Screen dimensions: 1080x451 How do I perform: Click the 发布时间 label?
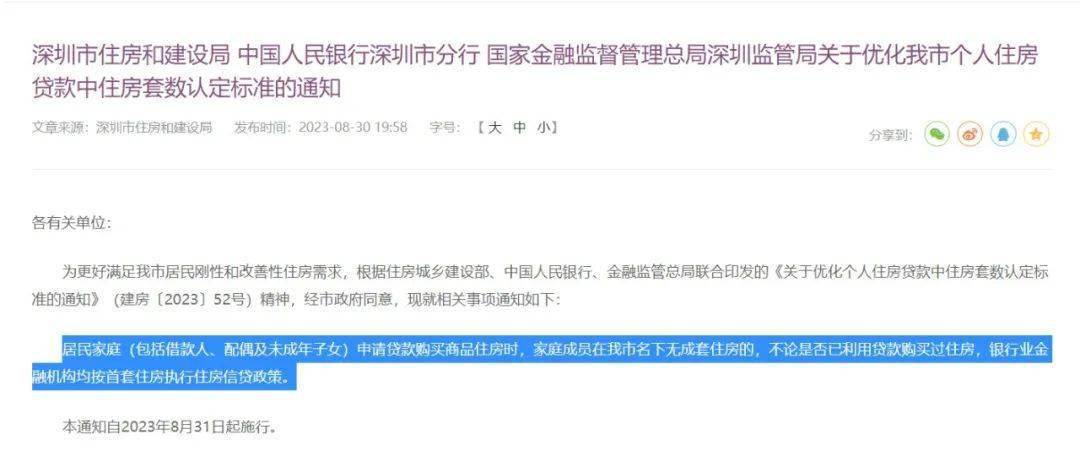(x=266, y=127)
